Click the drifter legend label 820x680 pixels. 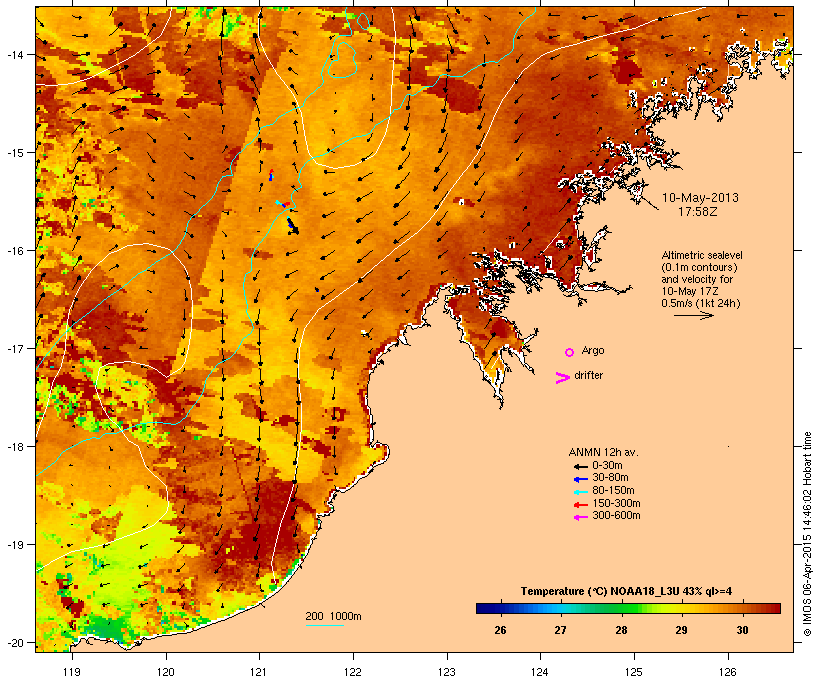[588, 375]
